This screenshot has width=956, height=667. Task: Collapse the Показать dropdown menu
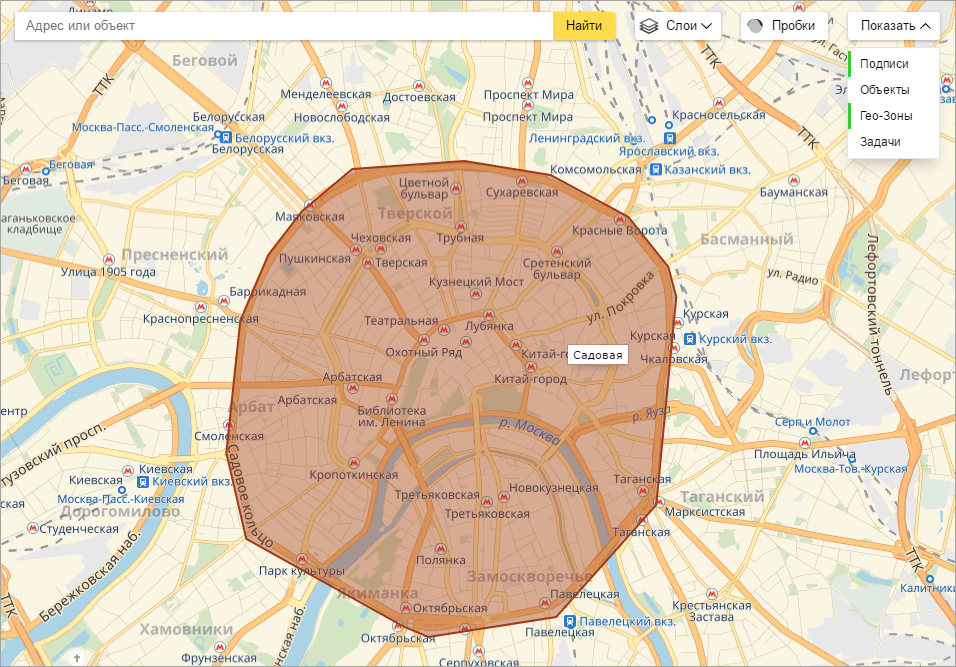click(x=893, y=26)
